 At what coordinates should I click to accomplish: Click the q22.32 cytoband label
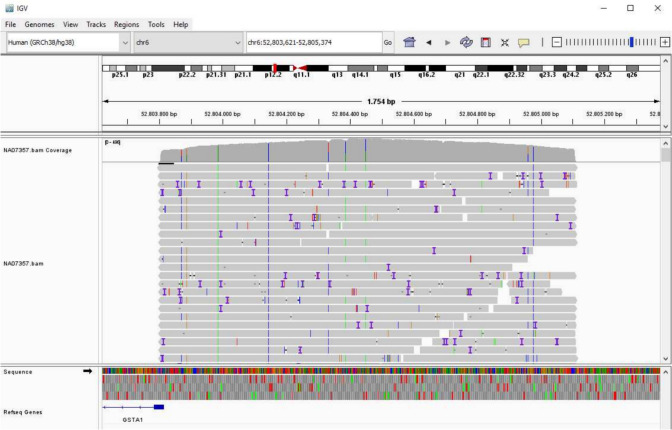pyautogui.click(x=514, y=75)
